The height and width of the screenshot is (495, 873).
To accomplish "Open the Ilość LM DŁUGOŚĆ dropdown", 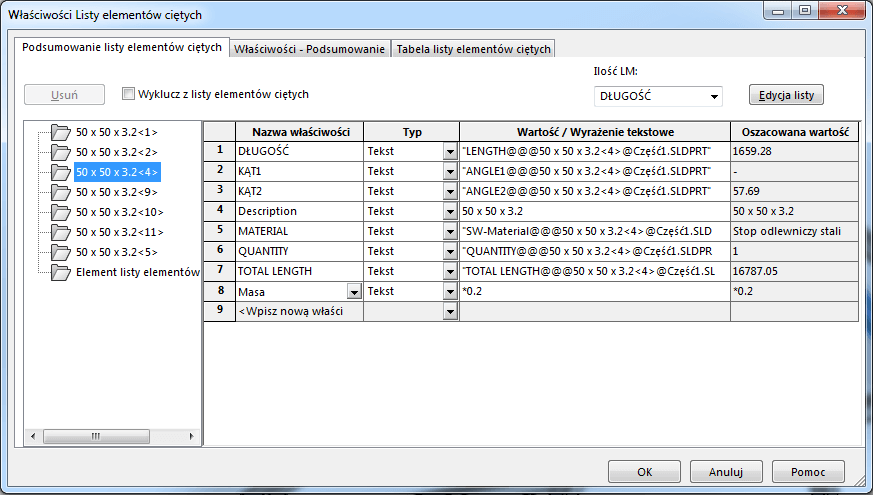I will (x=714, y=97).
